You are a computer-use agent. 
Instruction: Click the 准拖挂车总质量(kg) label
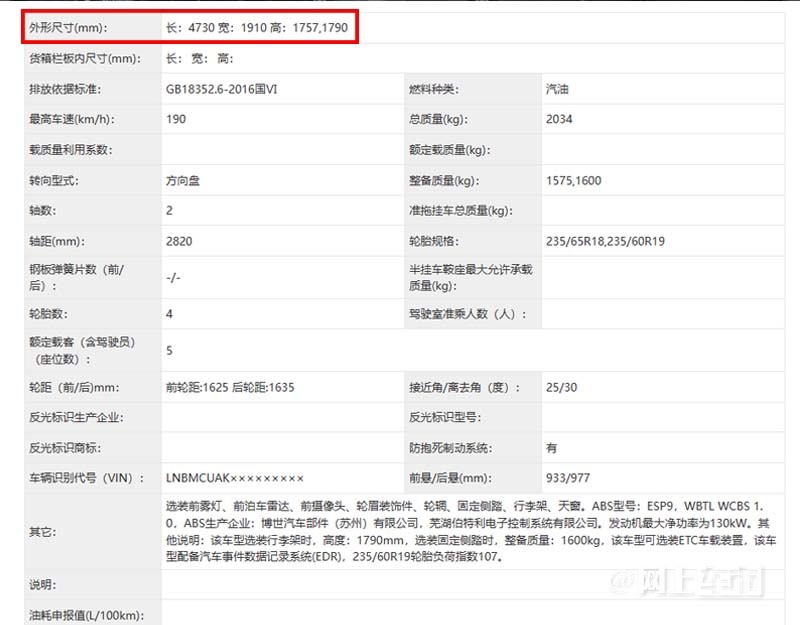click(x=460, y=211)
